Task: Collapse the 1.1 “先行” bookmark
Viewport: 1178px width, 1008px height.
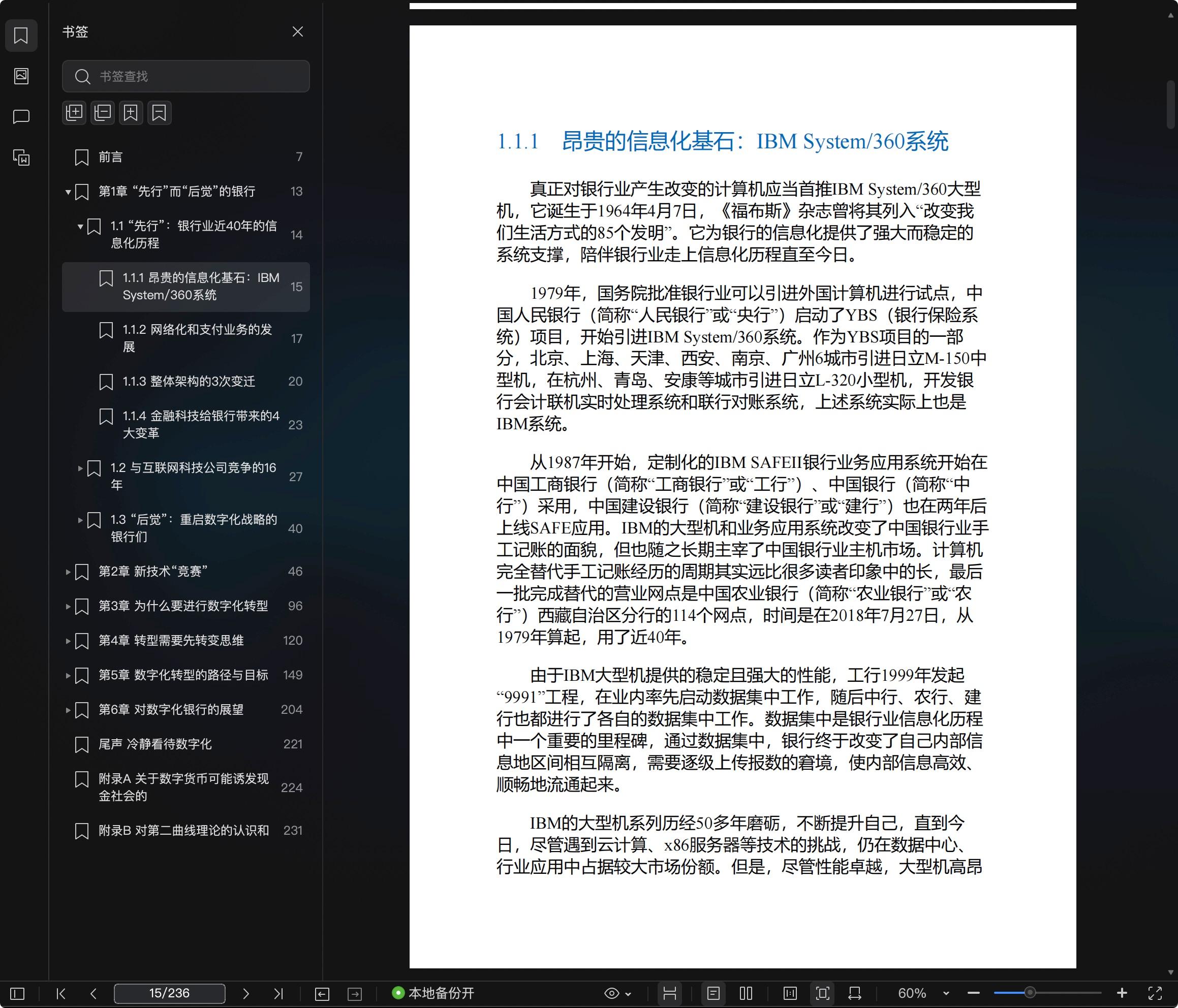Action: (80, 226)
